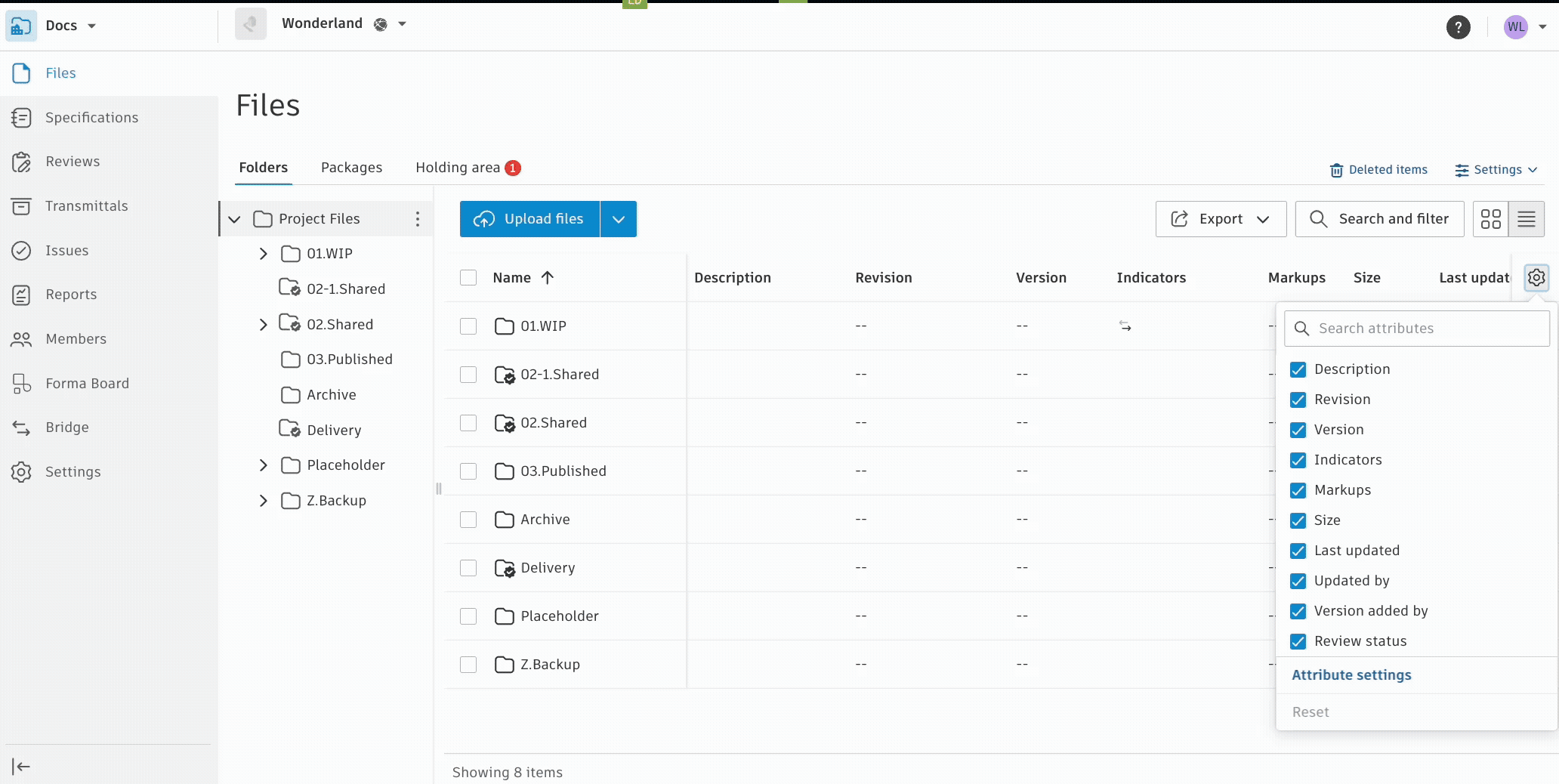Expand the 01.WIP tree folder
Viewport: 1559px width, 784px height.
click(263, 254)
